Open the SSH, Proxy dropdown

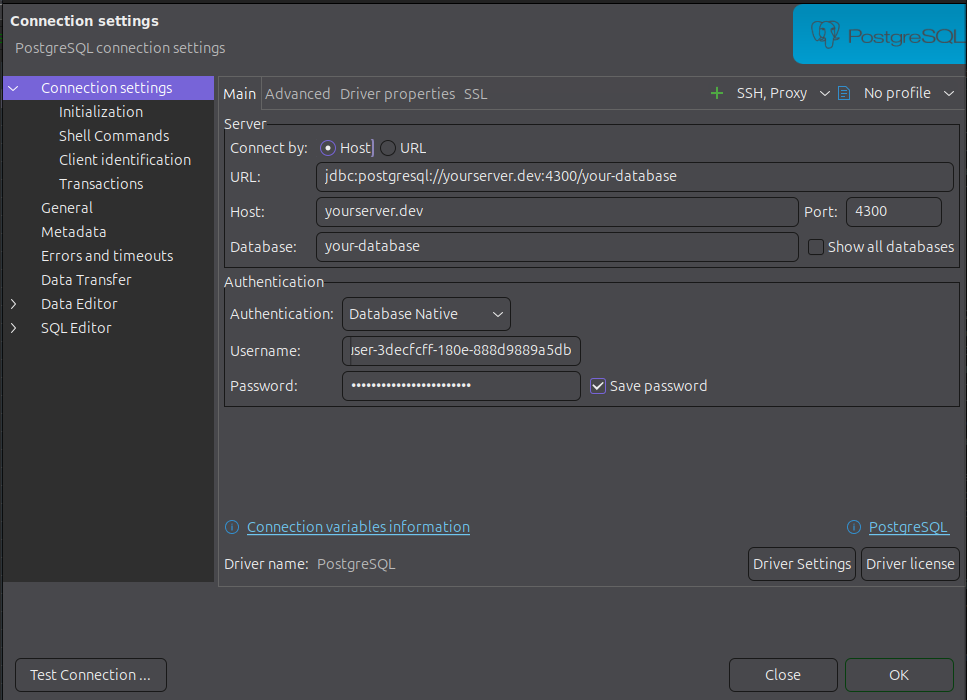pyautogui.click(x=825, y=93)
